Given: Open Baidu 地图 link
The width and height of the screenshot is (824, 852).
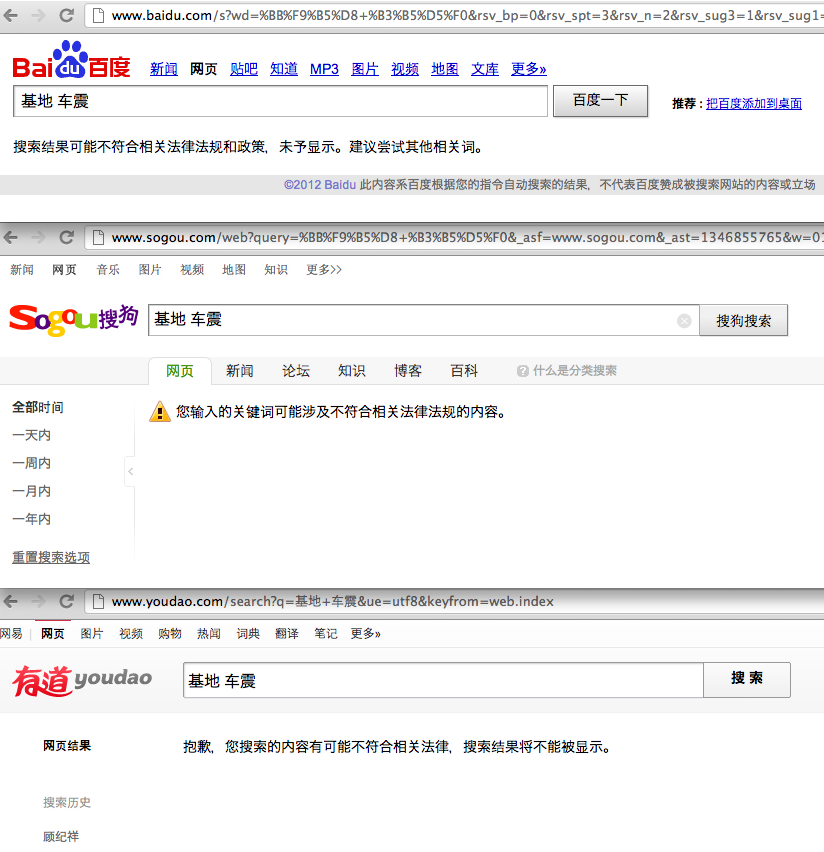Looking at the screenshot, I should [445, 69].
